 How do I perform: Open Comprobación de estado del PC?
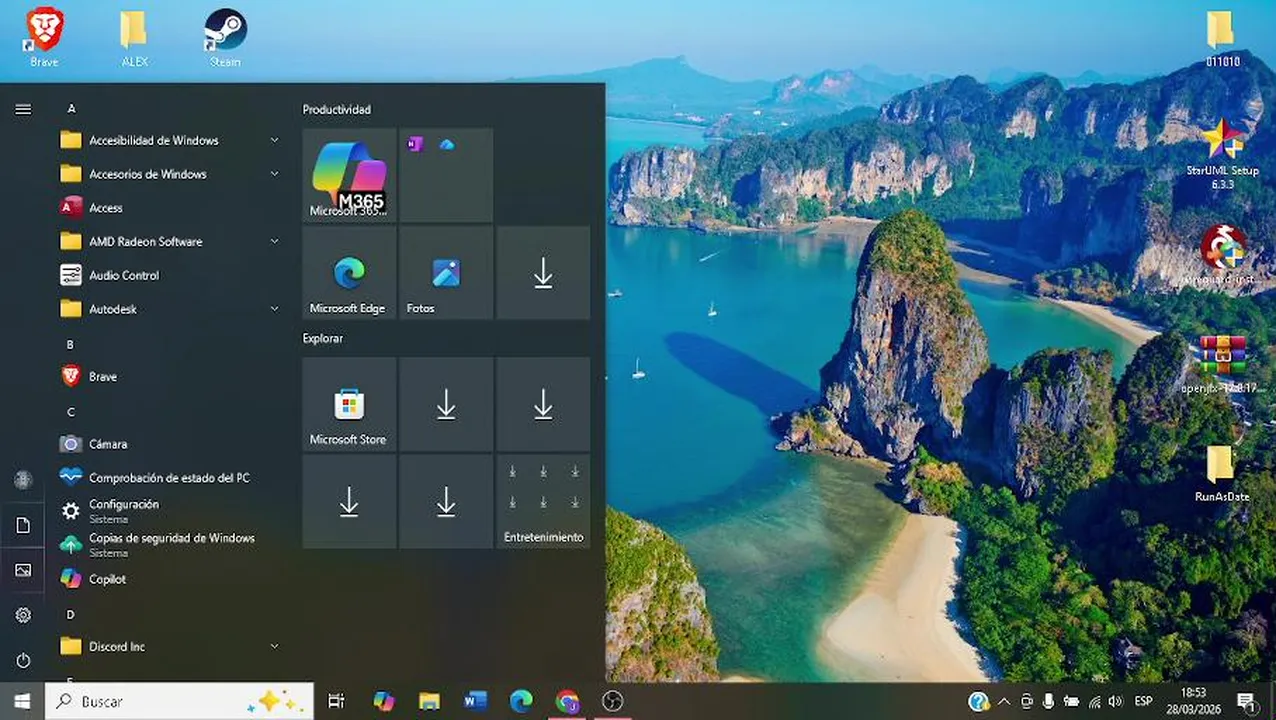click(170, 478)
